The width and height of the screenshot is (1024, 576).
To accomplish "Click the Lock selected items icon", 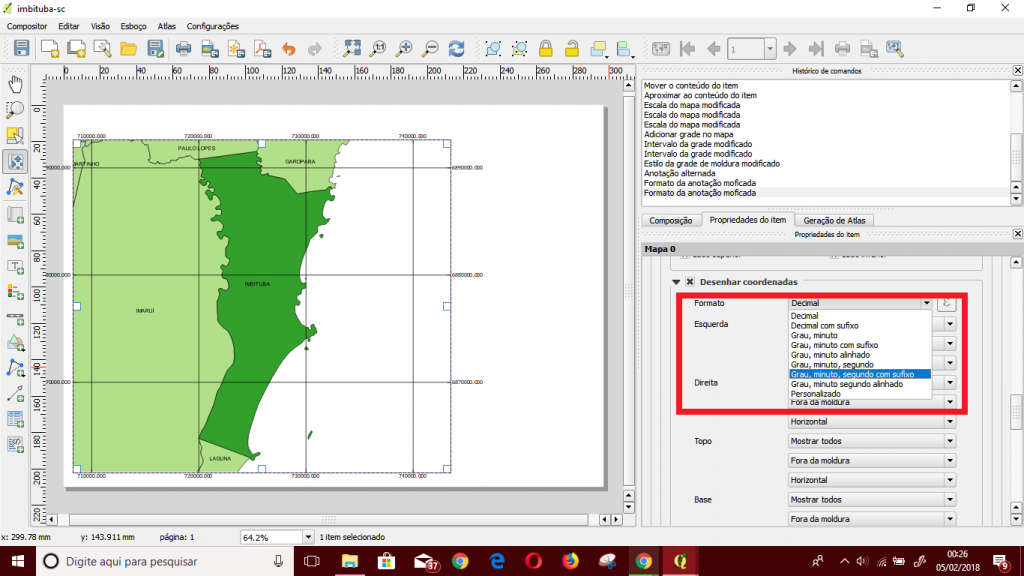I will [x=546, y=48].
